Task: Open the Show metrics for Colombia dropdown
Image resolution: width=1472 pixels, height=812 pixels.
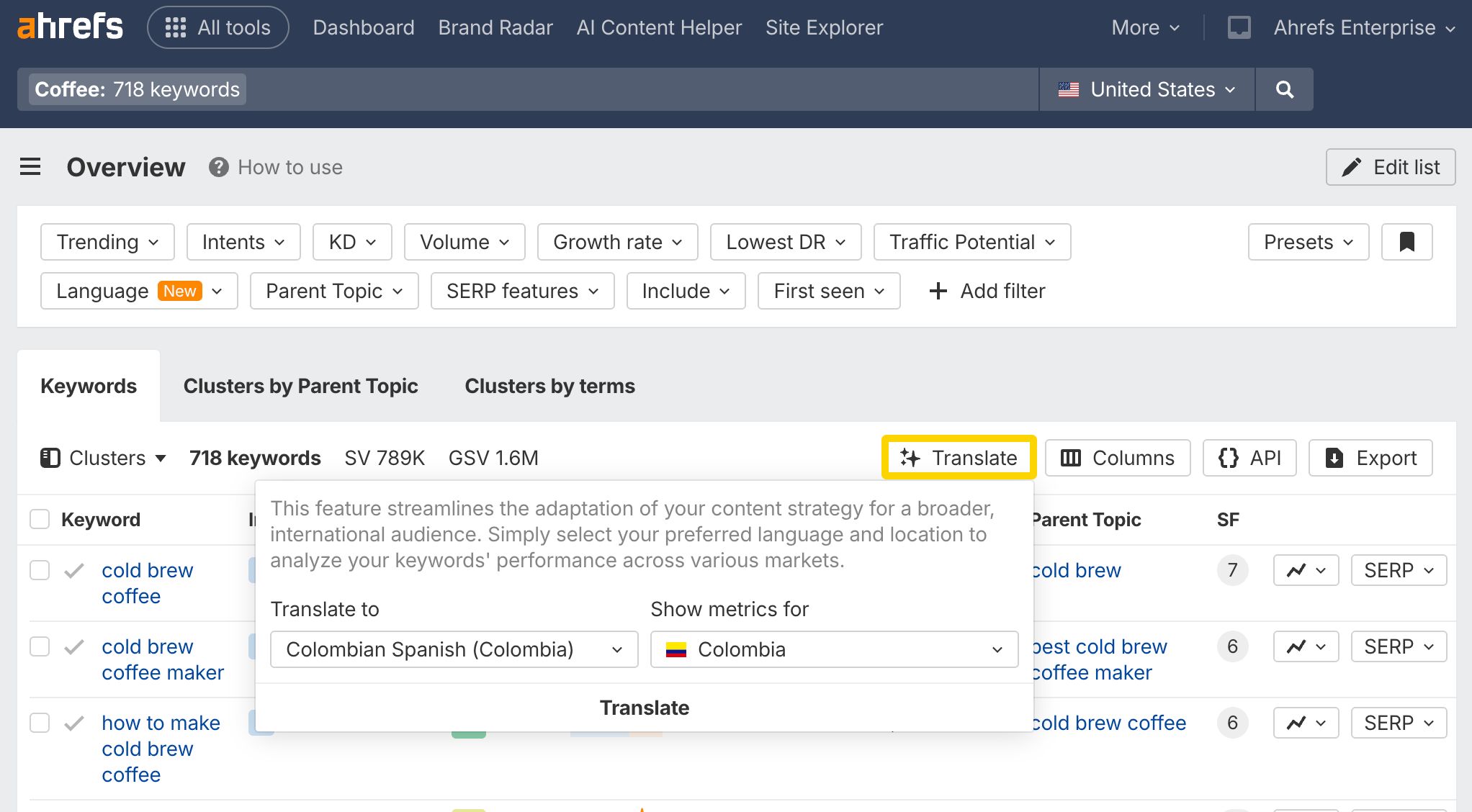Action: [x=834, y=649]
